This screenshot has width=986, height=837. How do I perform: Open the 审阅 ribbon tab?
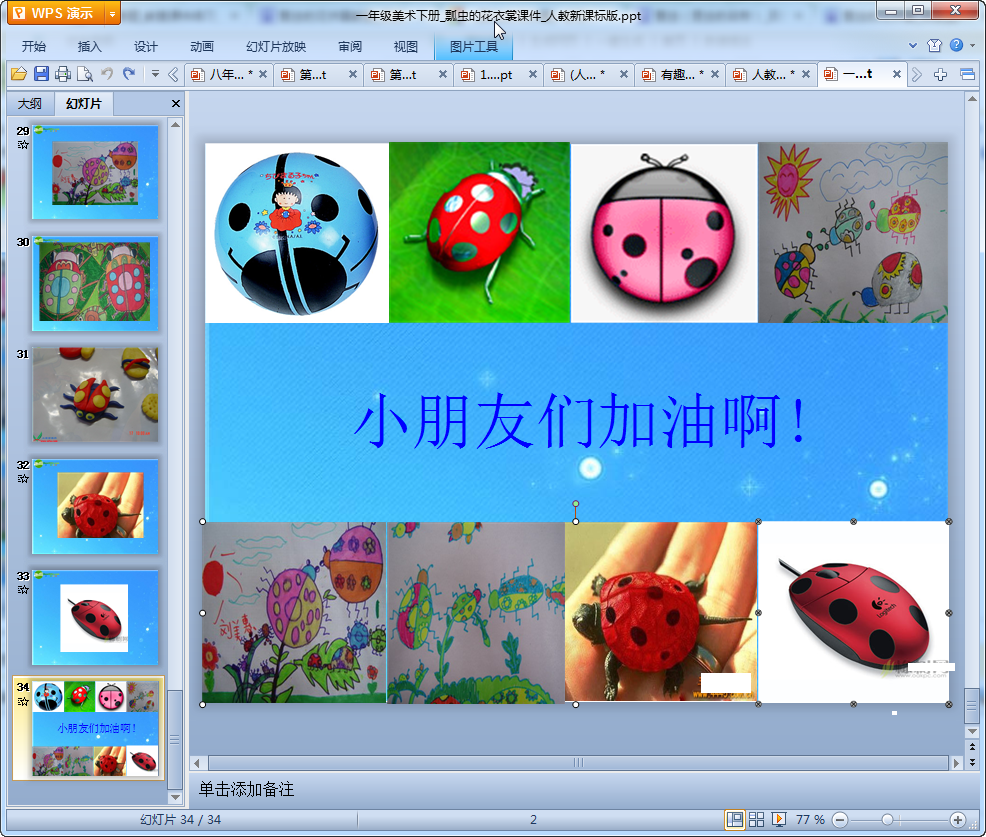click(x=350, y=47)
